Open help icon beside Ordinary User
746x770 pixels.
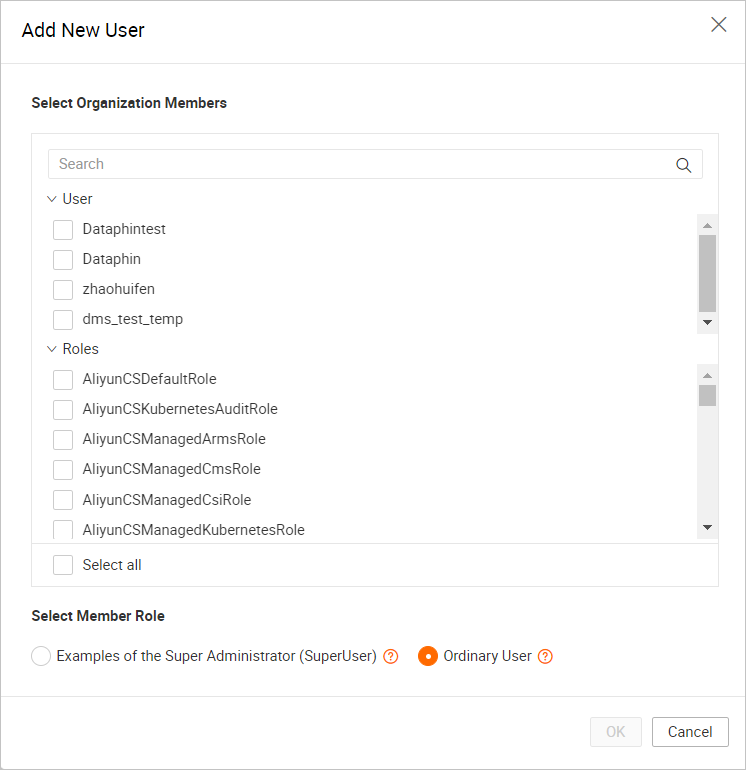click(x=545, y=656)
